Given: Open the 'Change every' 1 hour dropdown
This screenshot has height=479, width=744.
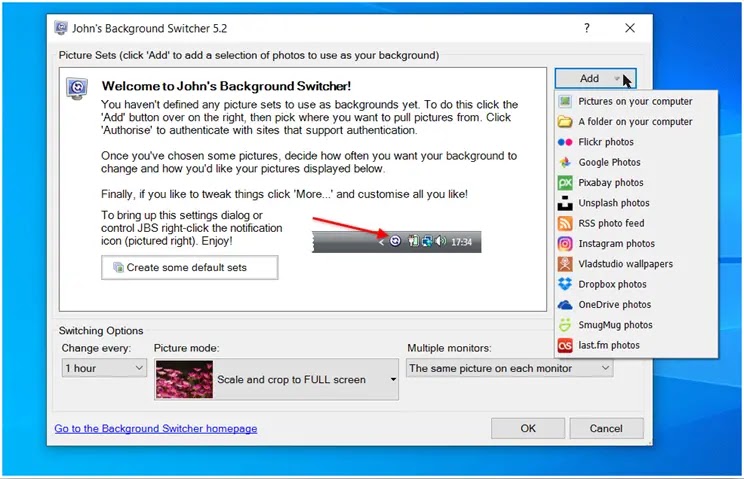Looking at the screenshot, I should tap(104, 368).
